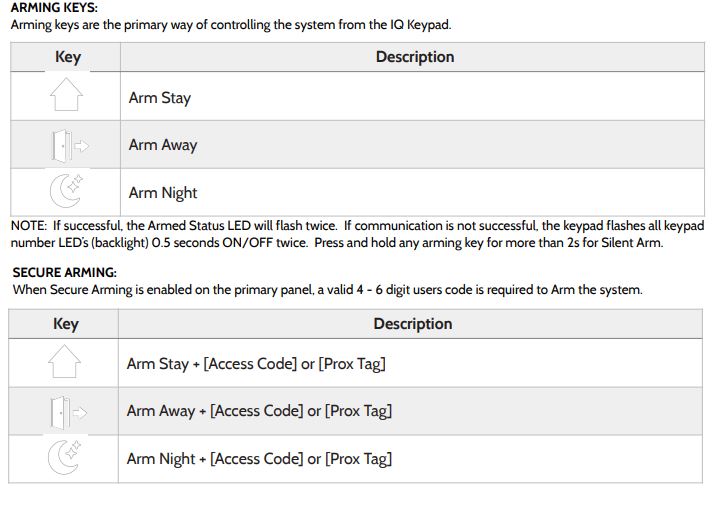This screenshot has height=507, width=726.
Task: Click the Arm Away door icon in first table
Action: coord(70,146)
